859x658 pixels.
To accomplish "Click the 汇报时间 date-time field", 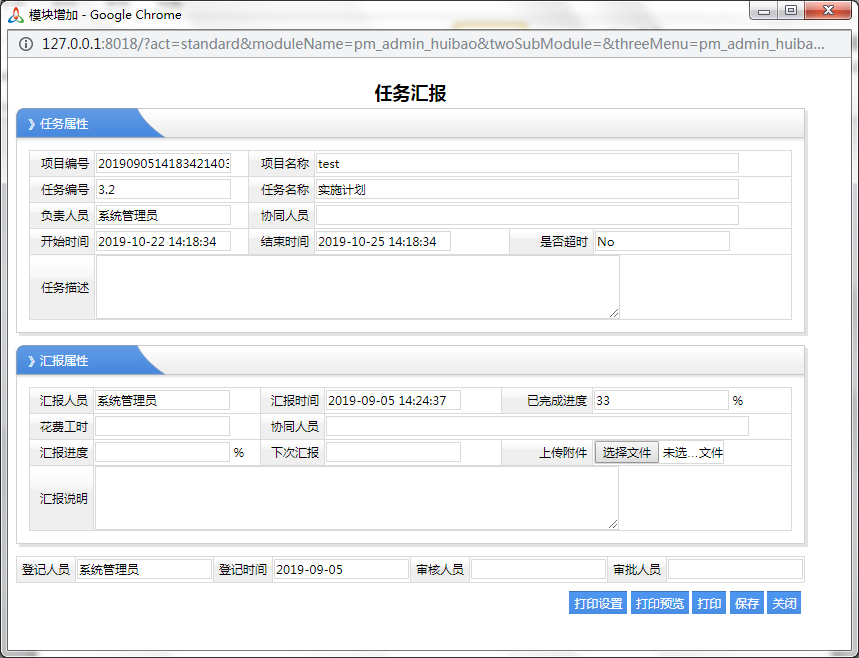I will (x=393, y=401).
